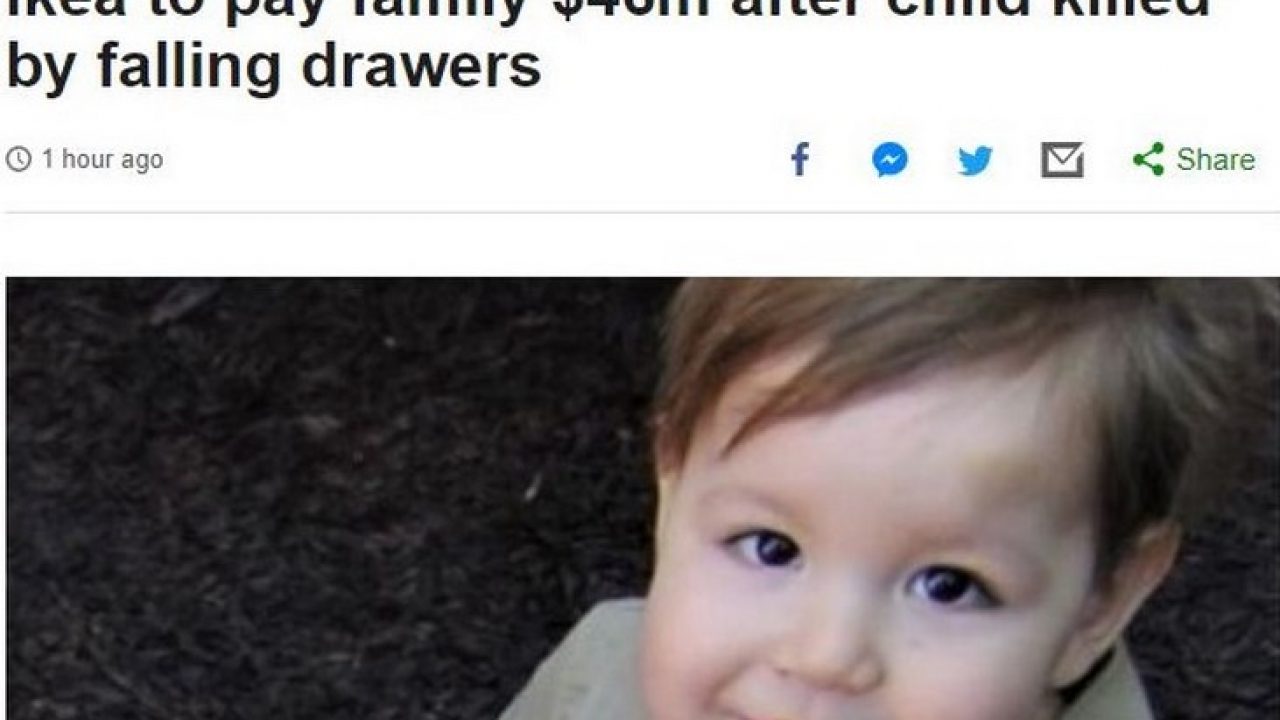Email the article using the envelope icon

(x=1062, y=160)
